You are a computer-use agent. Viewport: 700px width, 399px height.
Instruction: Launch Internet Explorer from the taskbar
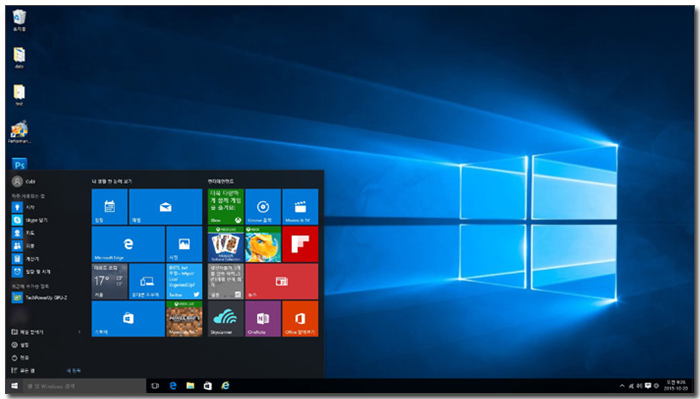(225, 386)
